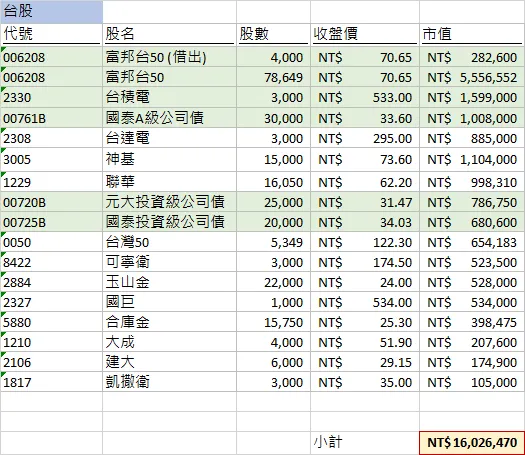The width and height of the screenshot is (525, 455).
Task: Select stock code 2308
Action: (x=52, y=138)
